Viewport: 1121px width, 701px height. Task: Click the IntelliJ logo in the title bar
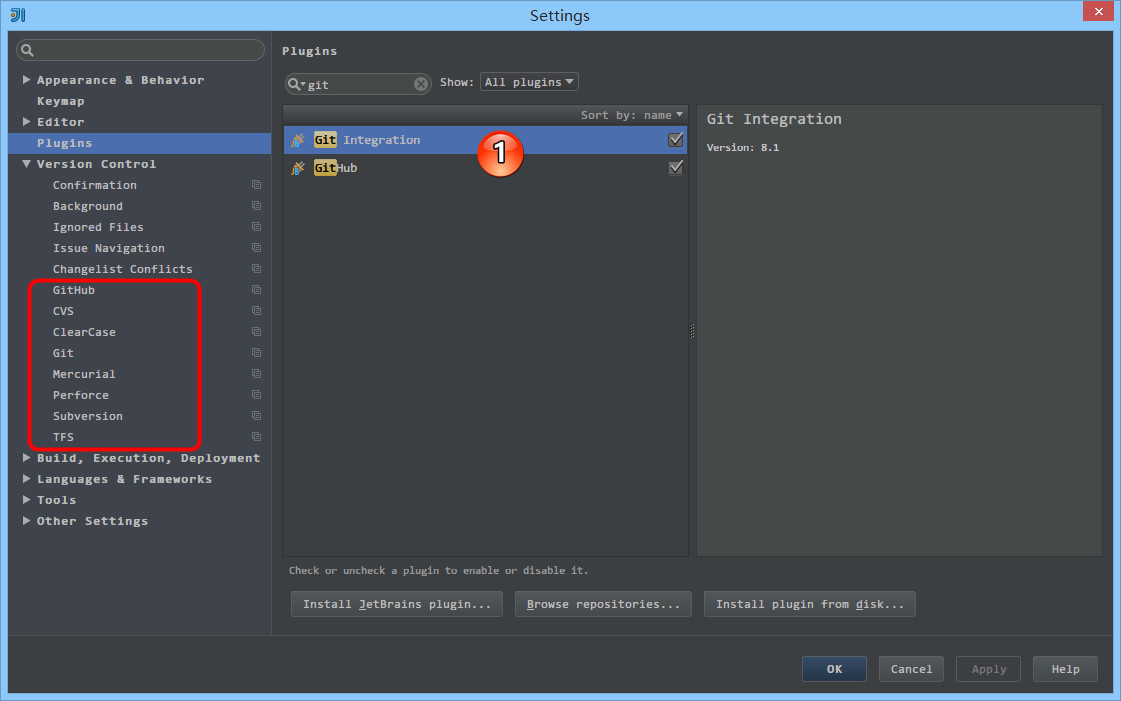[x=16, y=14]
